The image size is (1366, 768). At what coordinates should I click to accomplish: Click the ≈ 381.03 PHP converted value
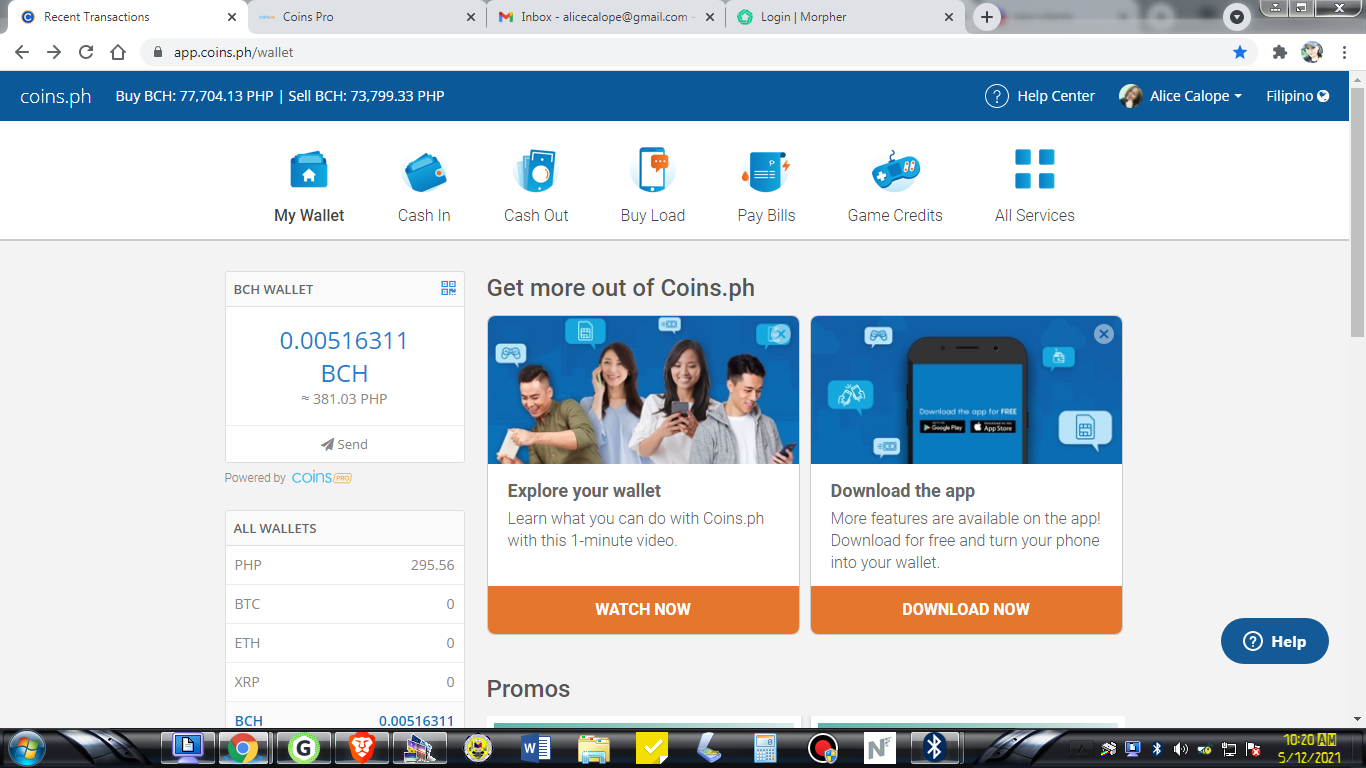coord(344,399)
